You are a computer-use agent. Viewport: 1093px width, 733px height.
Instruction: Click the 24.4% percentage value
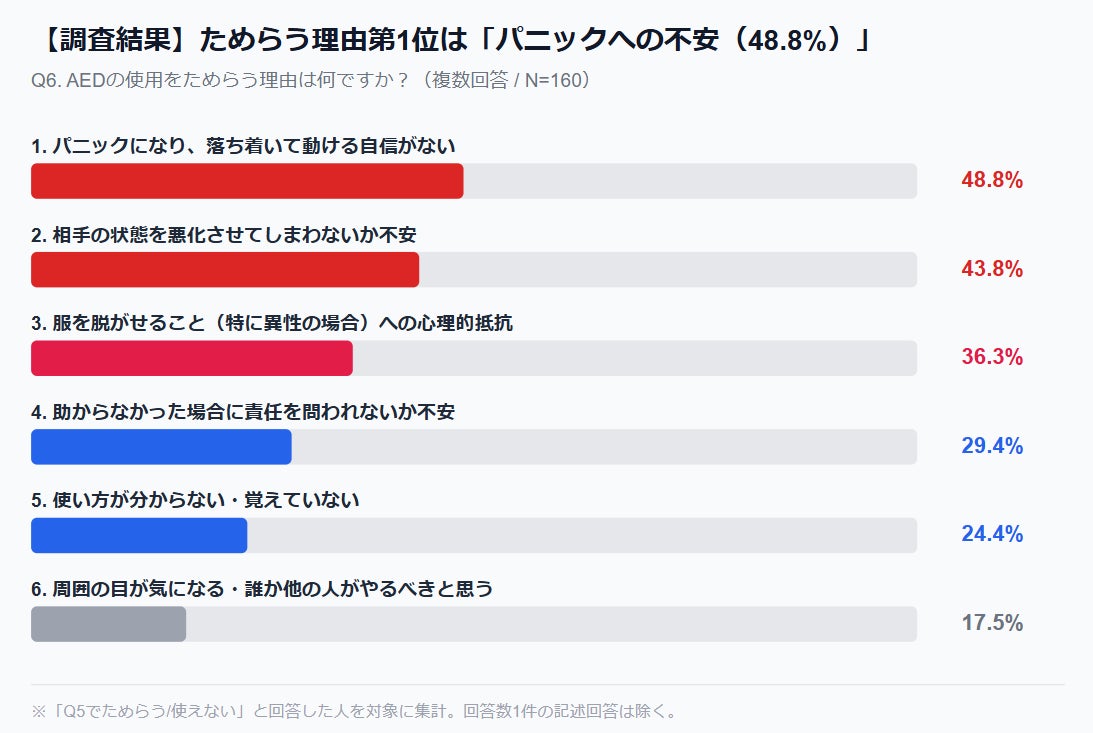click(x=992, y=534)
